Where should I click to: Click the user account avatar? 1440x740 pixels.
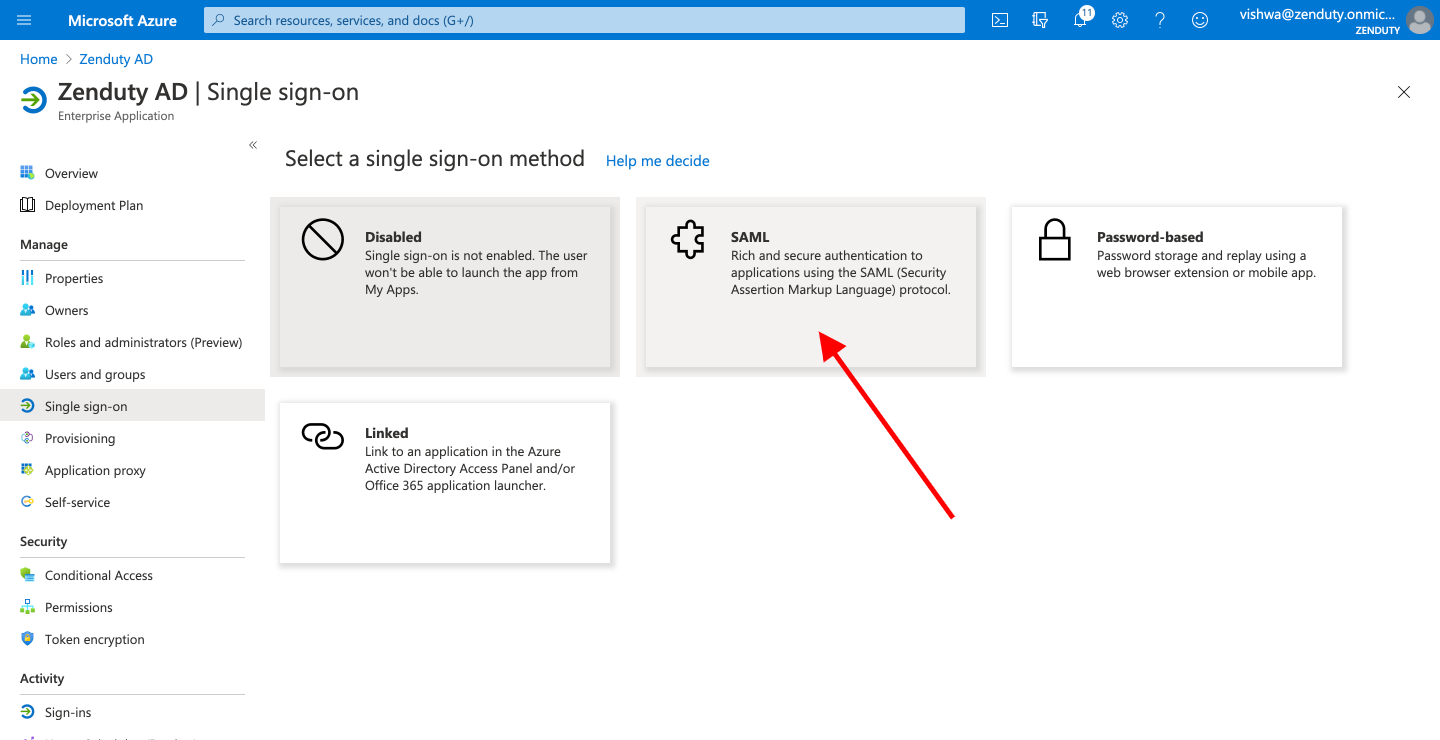[x=1419, y=20]
